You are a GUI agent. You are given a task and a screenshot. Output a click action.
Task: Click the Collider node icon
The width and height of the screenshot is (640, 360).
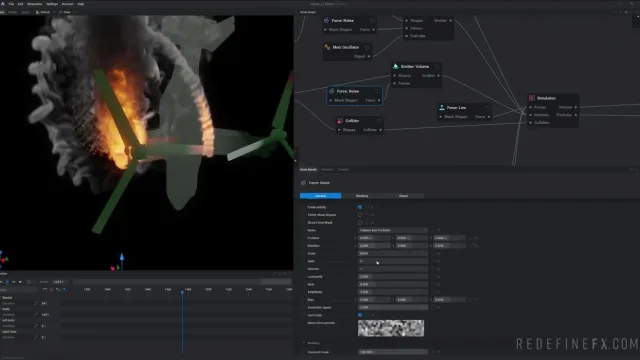tap(340, 120)
